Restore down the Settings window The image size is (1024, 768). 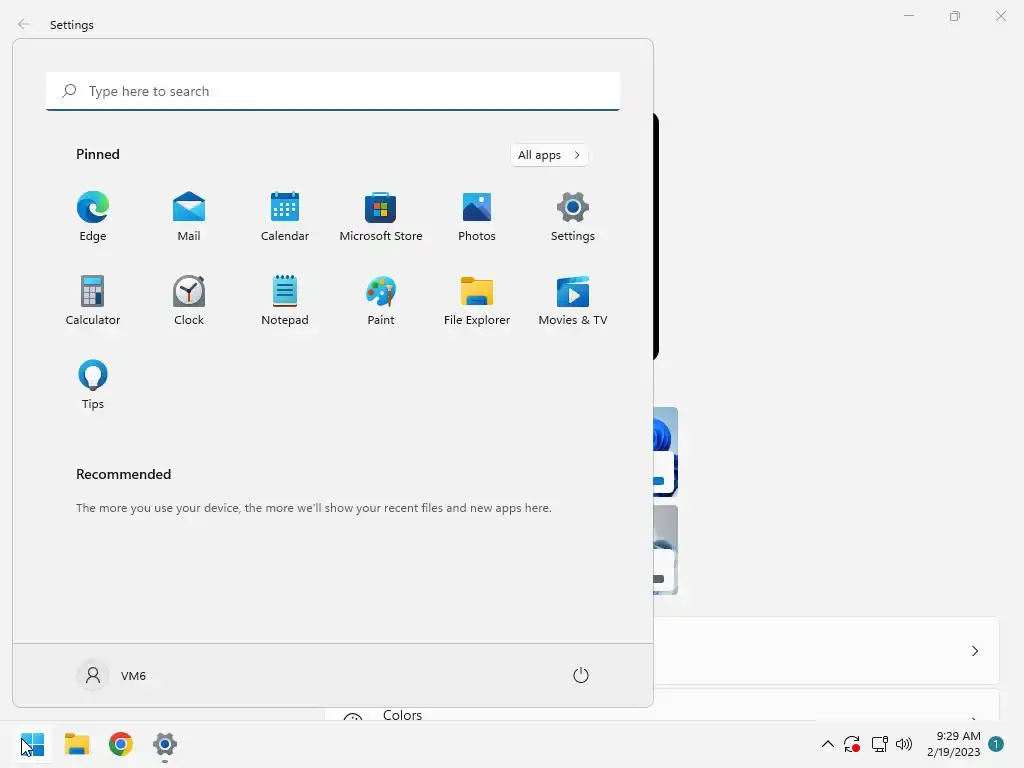[955, 16]
